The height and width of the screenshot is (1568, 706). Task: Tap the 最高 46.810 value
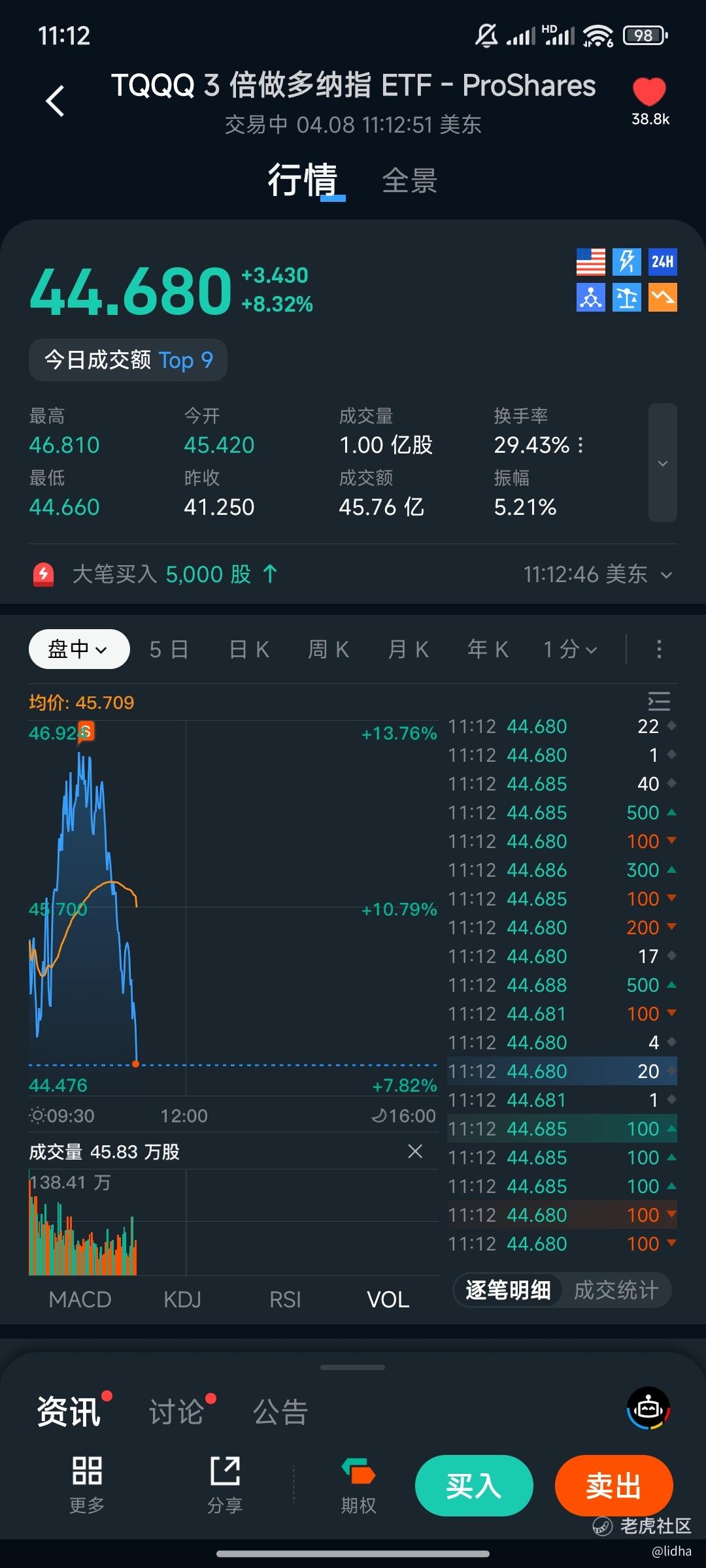coord(64,446)
